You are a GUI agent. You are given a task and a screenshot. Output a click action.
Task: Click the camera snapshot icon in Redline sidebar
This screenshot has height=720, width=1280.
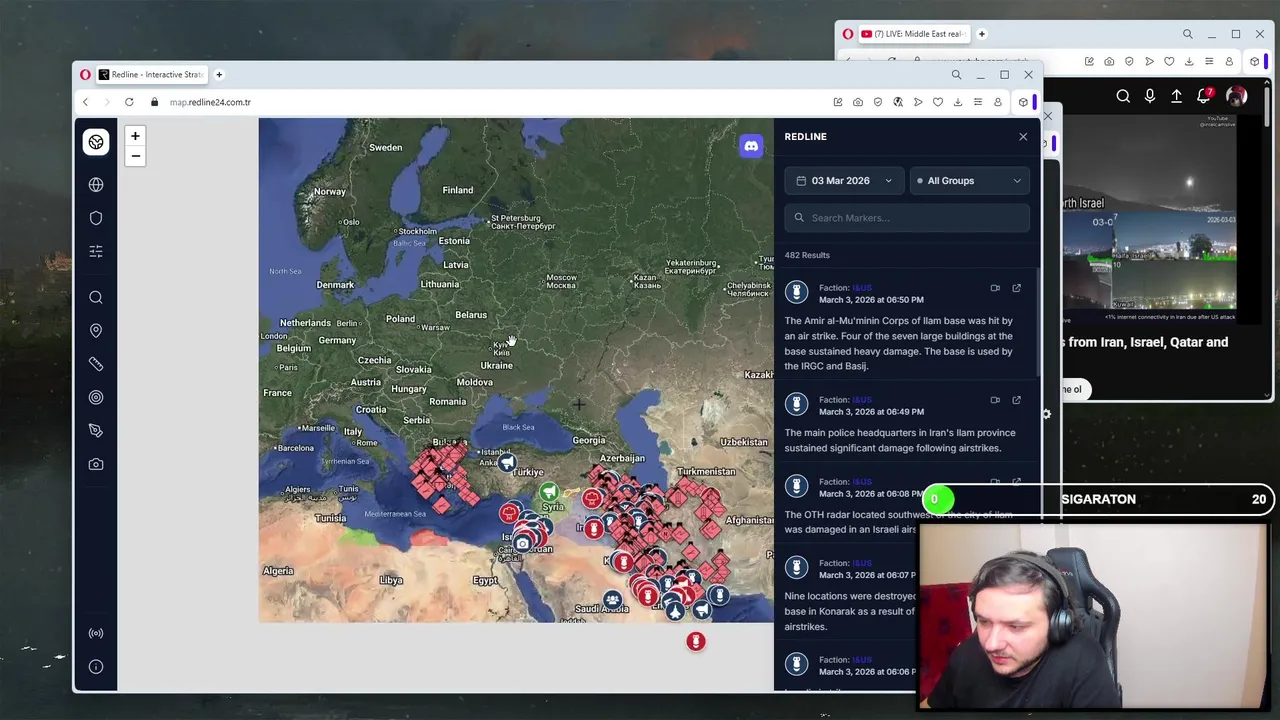coord(96,464)
